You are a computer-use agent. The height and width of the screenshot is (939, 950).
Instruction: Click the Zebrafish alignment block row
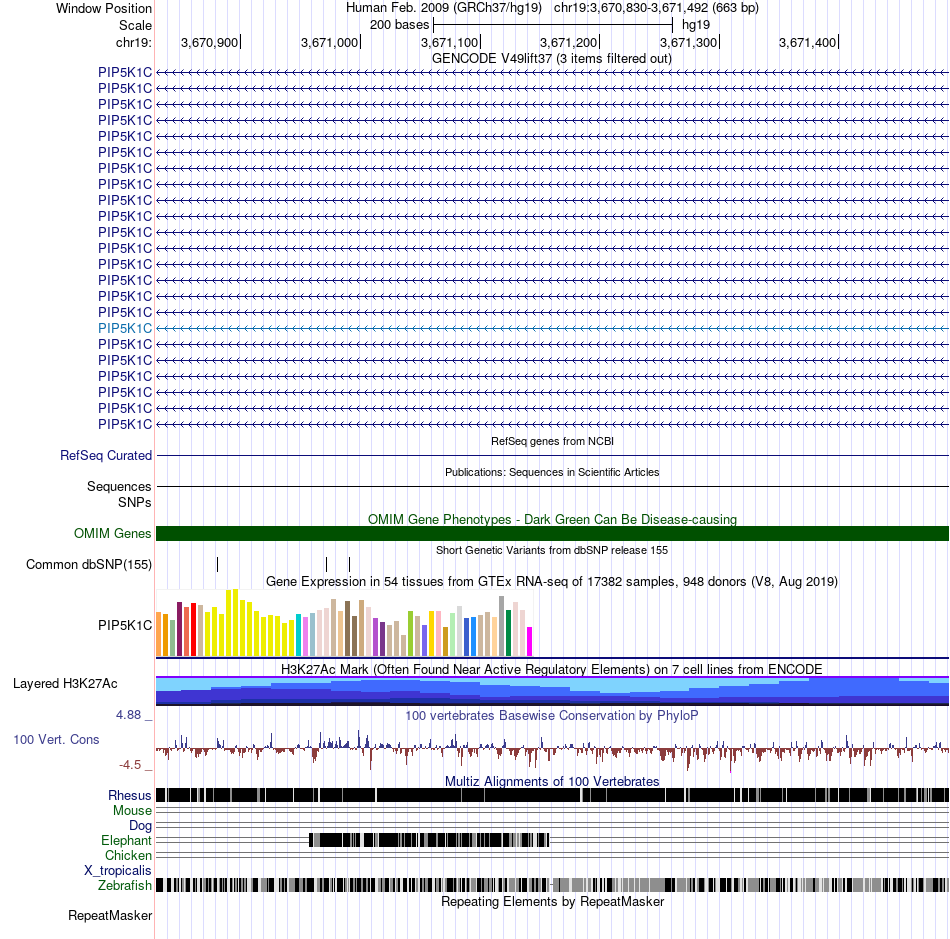click(x=553, y=885)
